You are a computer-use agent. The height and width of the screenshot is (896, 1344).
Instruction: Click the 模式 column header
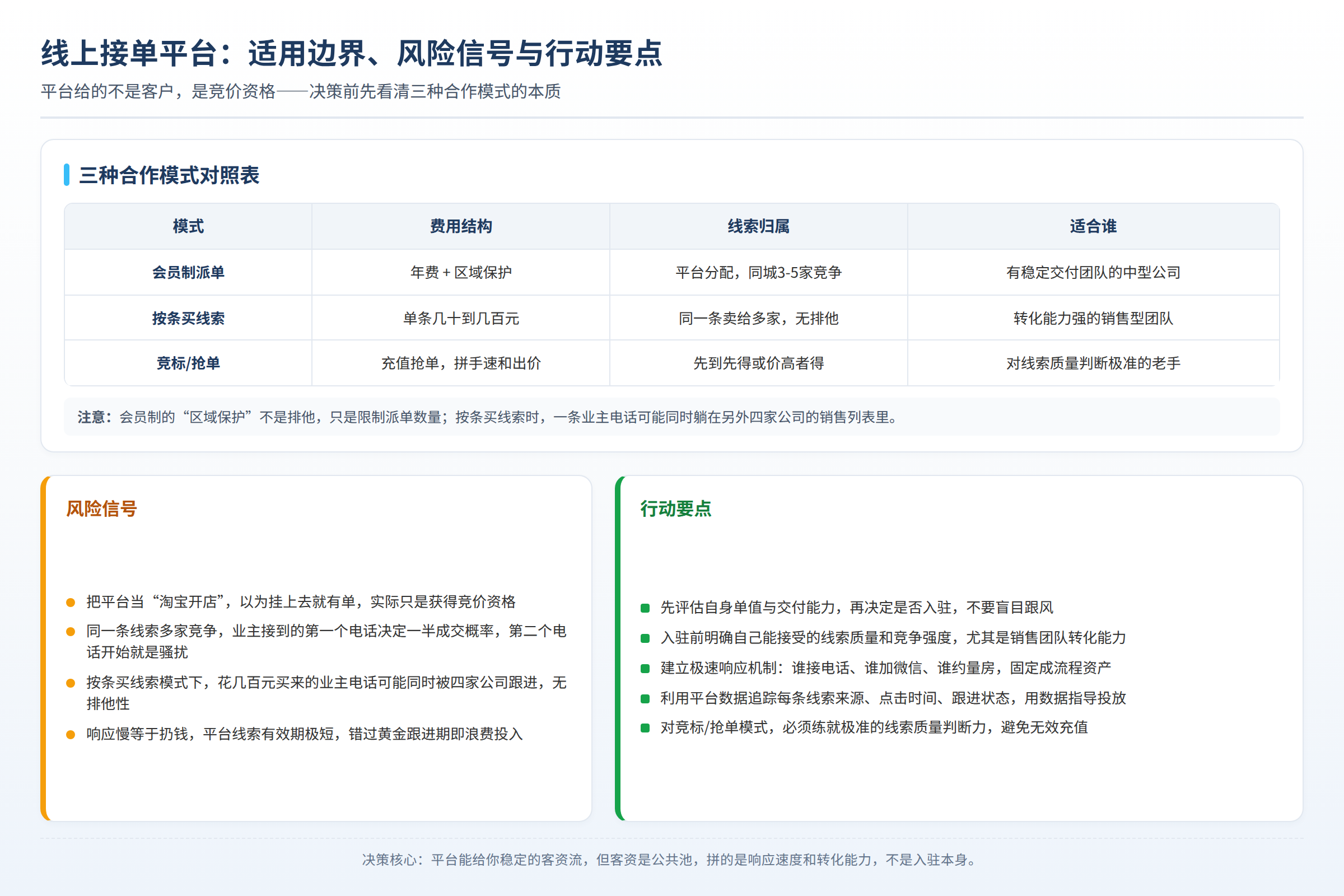coord(188,226)
